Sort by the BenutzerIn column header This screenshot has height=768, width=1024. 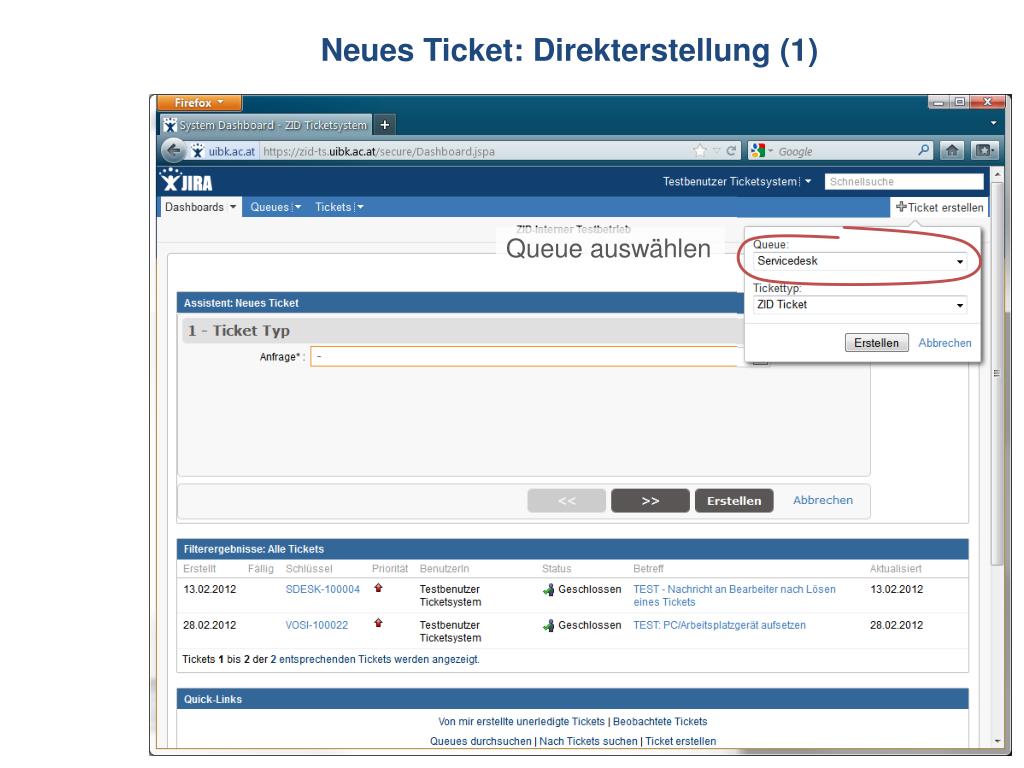point(444,569)
